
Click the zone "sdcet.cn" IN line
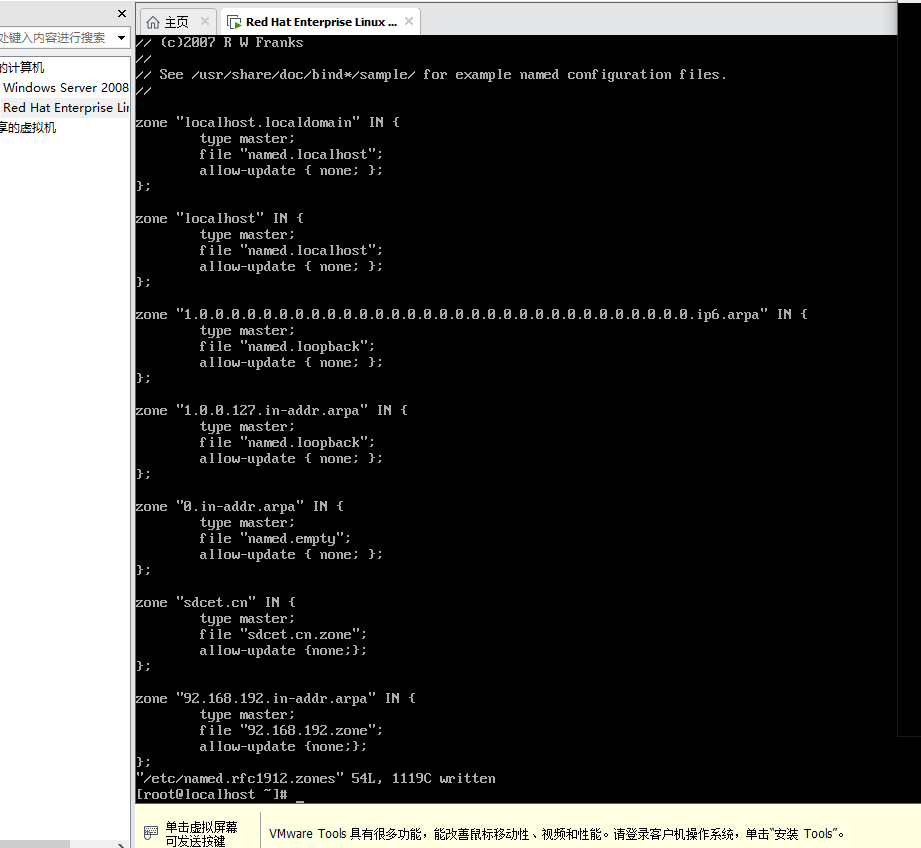tap(216, 603)
